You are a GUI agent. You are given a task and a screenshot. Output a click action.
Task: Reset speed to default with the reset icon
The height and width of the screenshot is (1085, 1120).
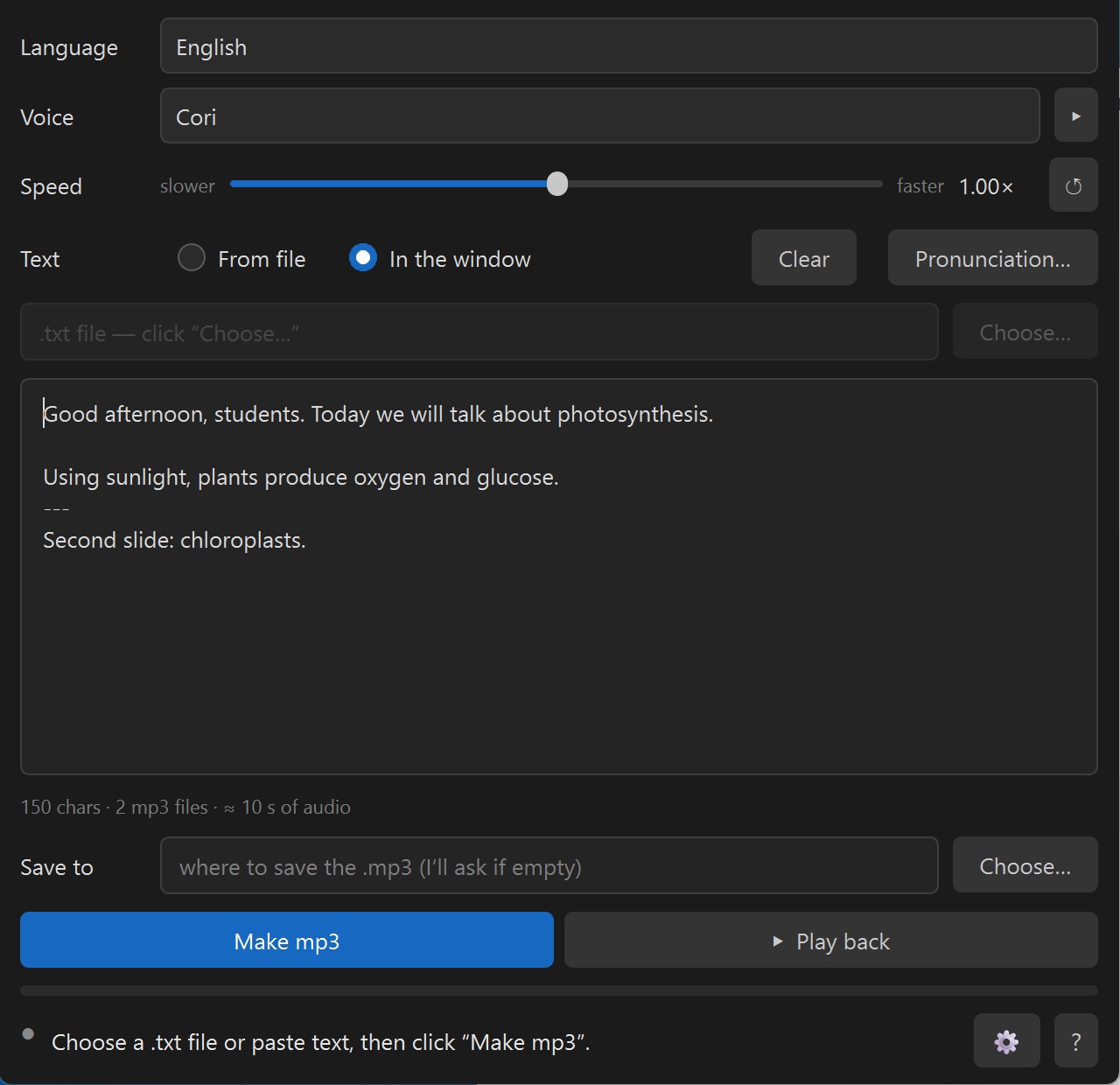(x=1073, y=185)
